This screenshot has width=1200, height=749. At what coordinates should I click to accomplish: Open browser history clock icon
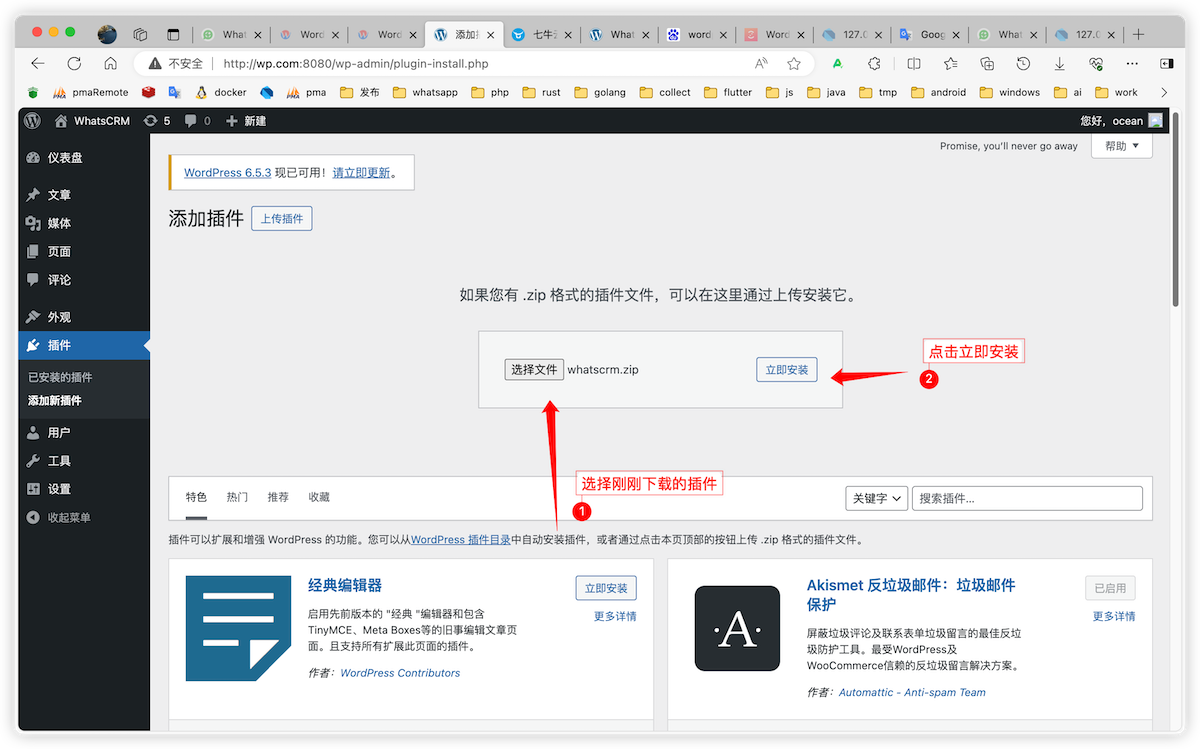click(1023, 63)
